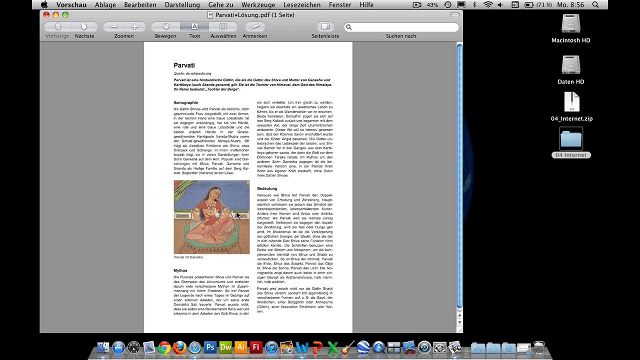Screen dimensions: 640x360
Task: Select the Bewegen hand tool
Action: pyautogui.click(x=166, y=27)
